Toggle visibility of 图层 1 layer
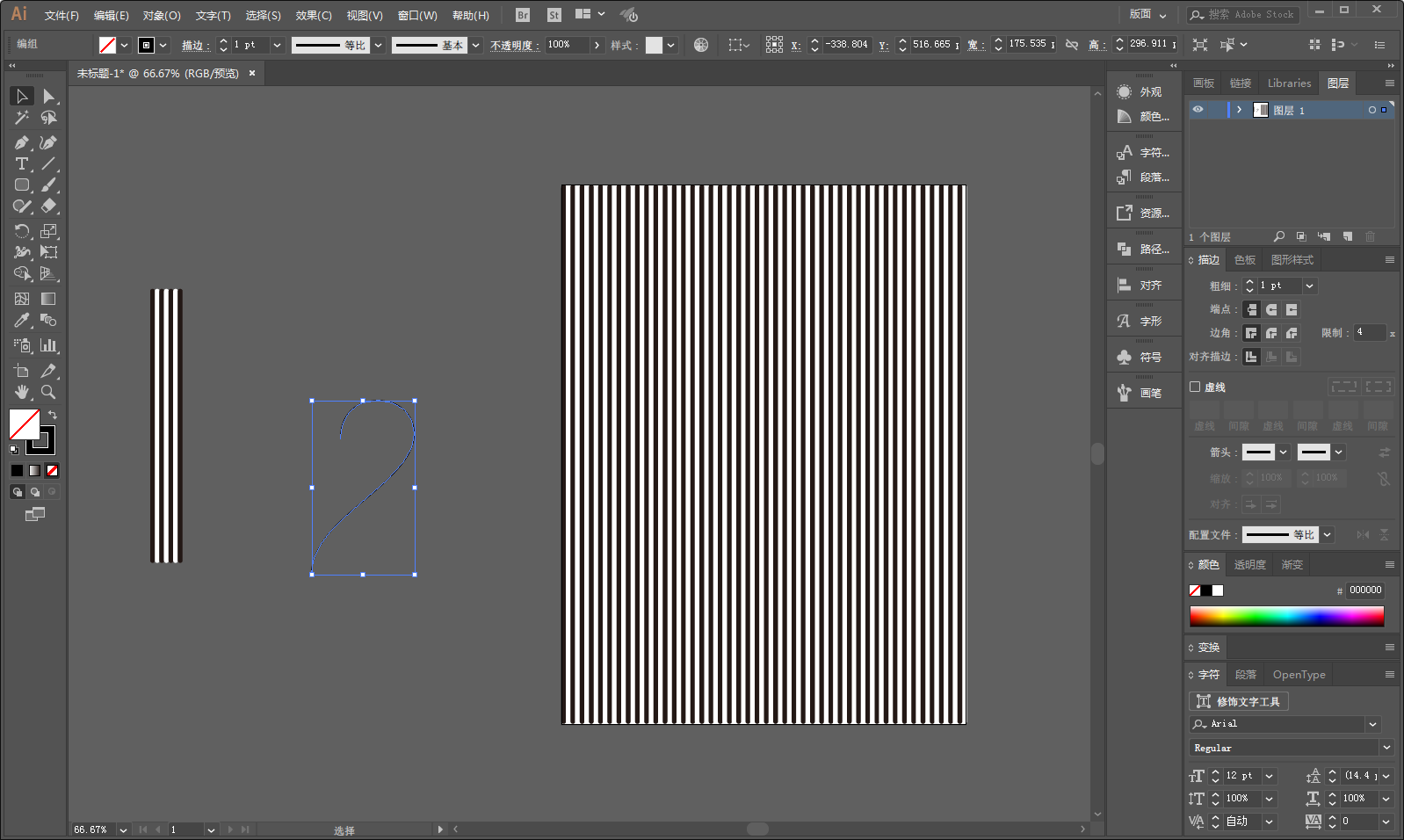 click(x=1198, y=110)
